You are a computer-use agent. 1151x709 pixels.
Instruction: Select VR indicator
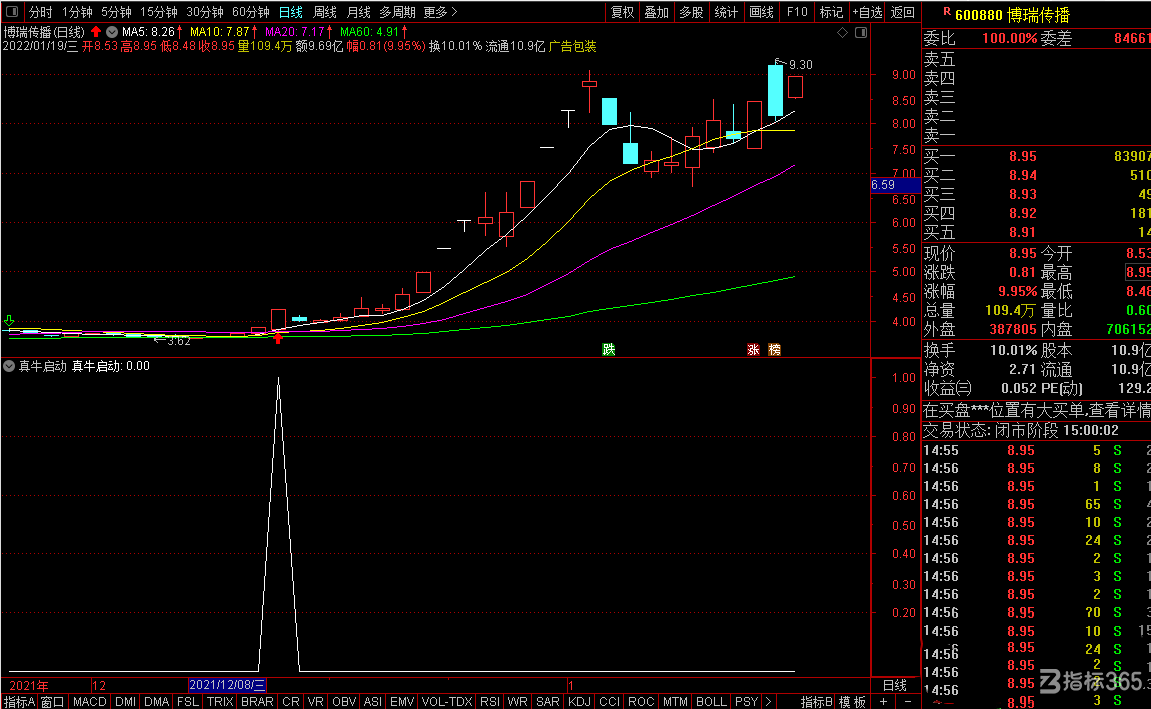point(316,702)
